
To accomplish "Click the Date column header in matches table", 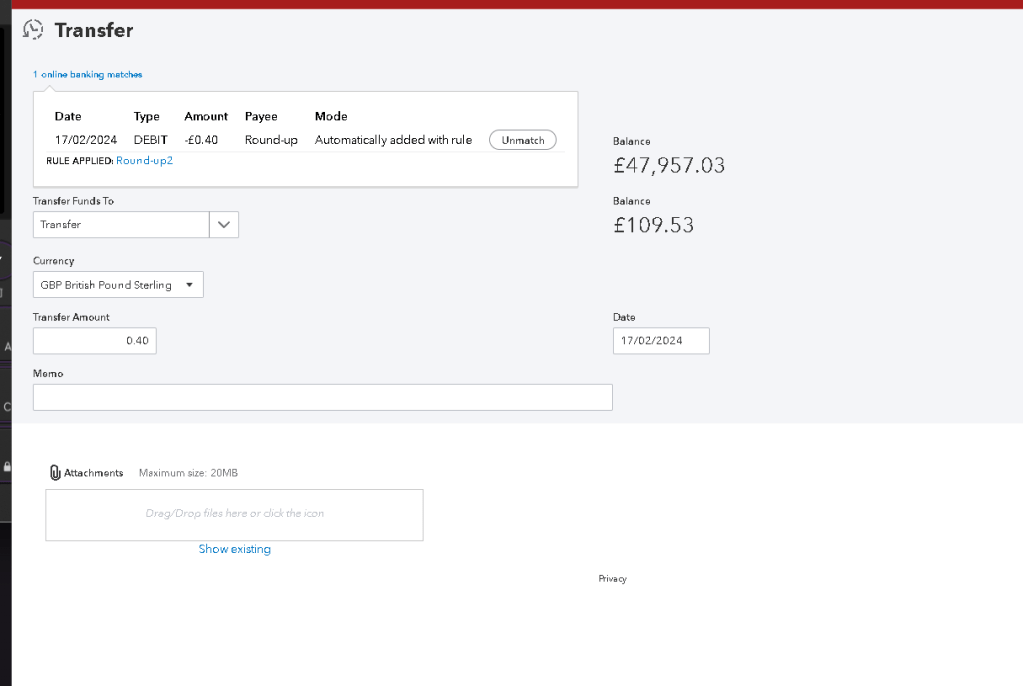I will tap(68, 116).
